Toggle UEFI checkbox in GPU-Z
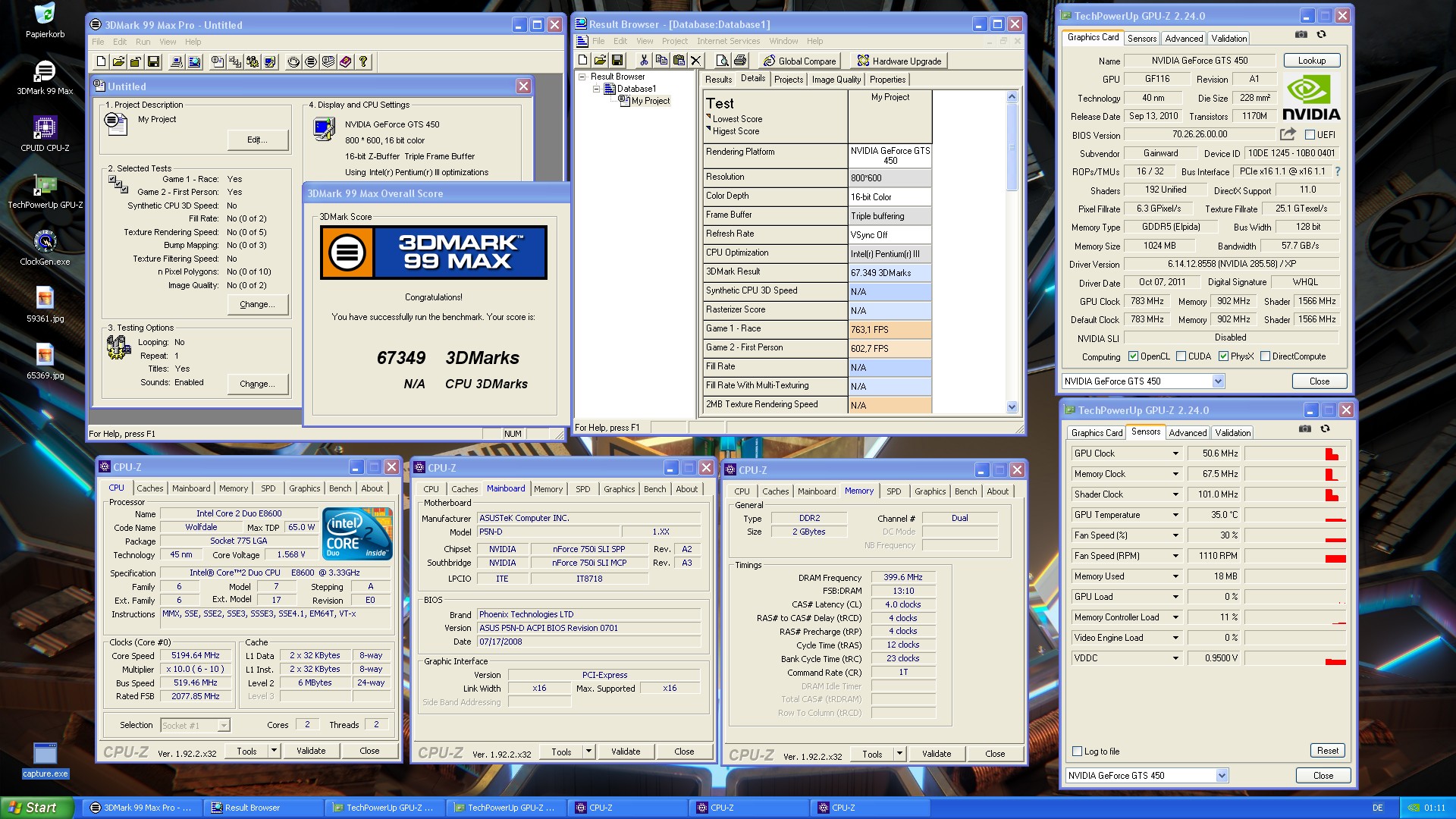 [1310, 135]
